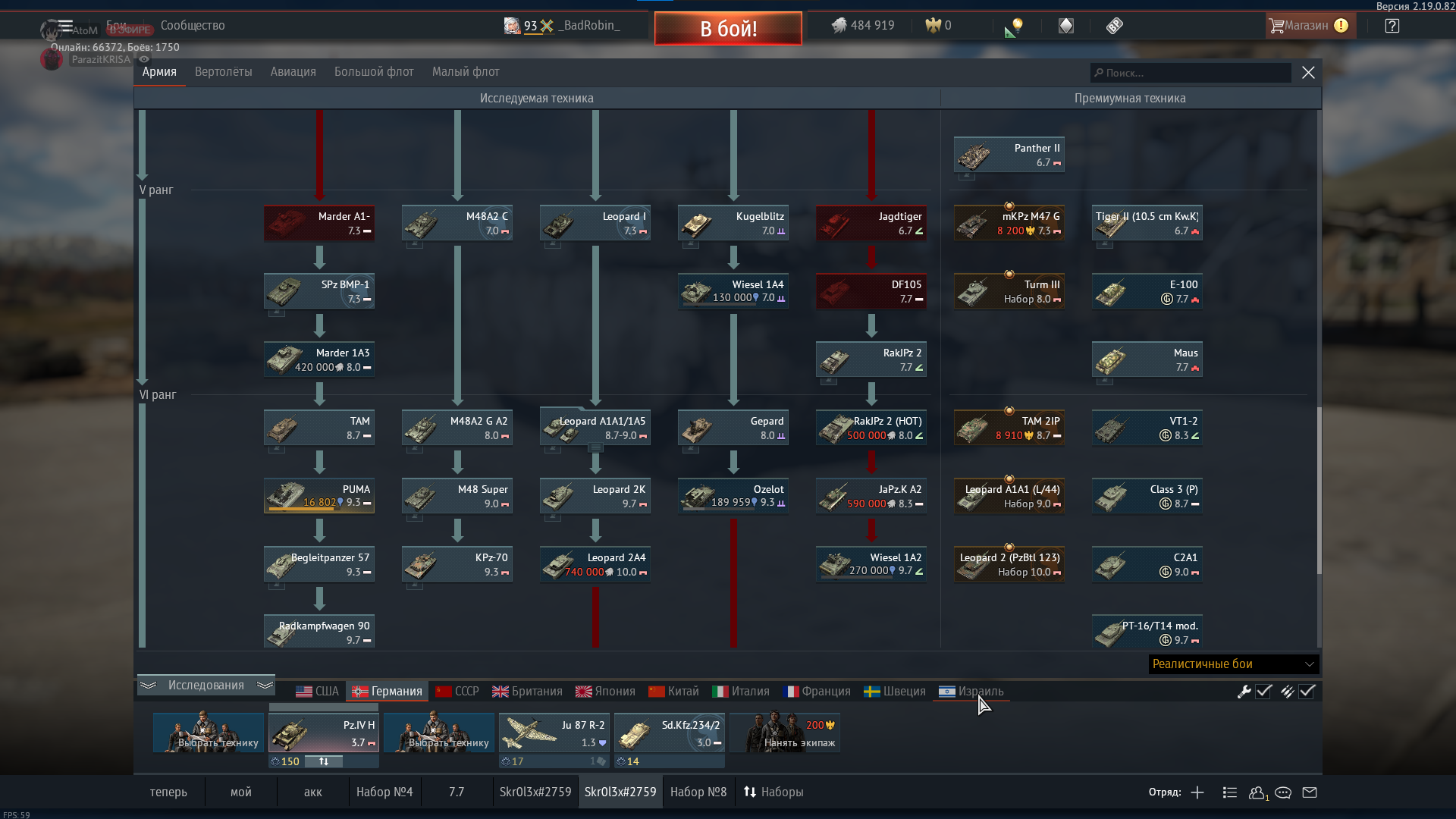1456x819 pixels.
Task: Select the Япония nation tab
Action: coord(605,691)
